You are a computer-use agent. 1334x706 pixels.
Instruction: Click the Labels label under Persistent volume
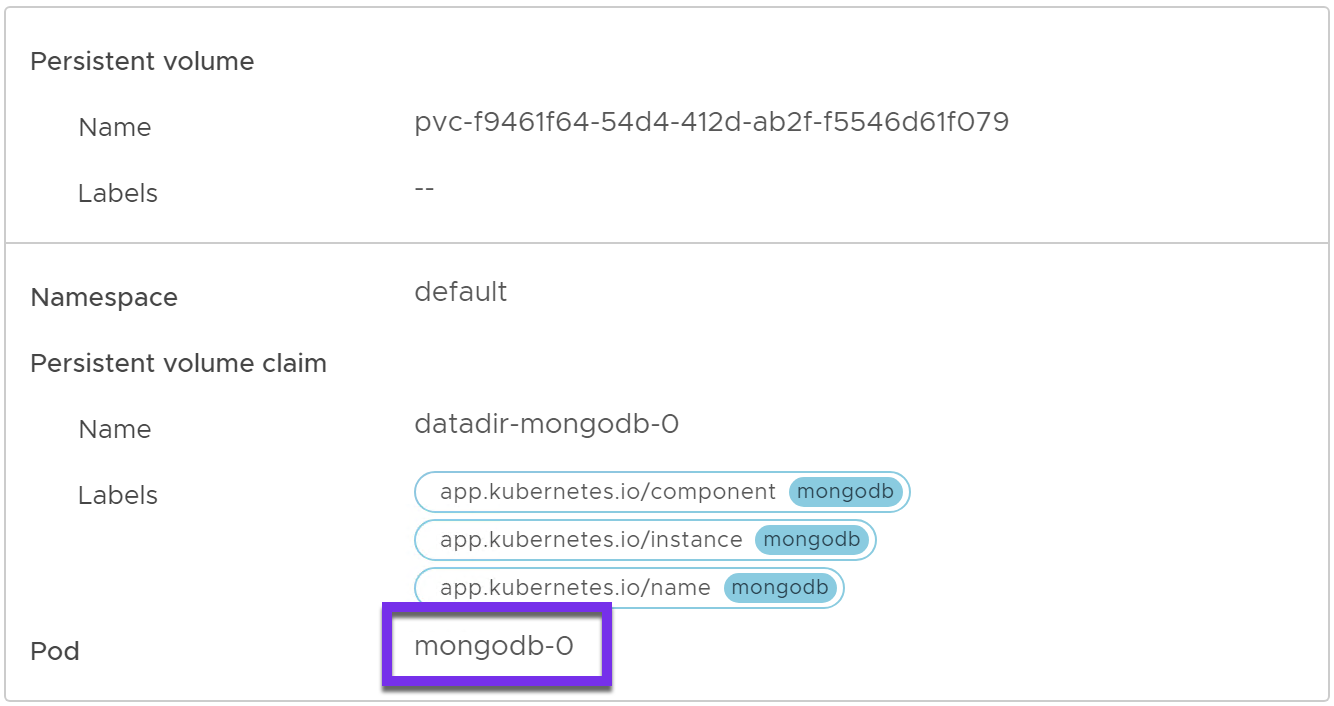(118, 194)
